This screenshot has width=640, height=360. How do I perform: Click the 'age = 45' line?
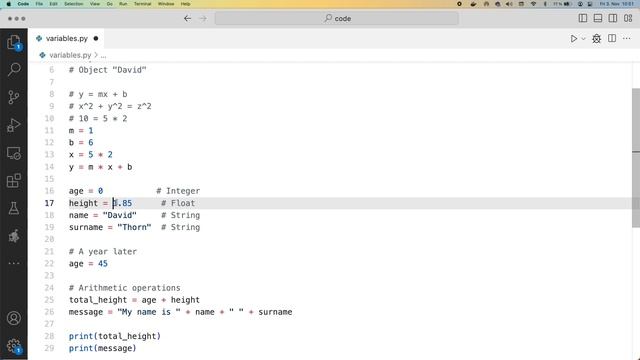pyautogui.click(x=88, y=264)
